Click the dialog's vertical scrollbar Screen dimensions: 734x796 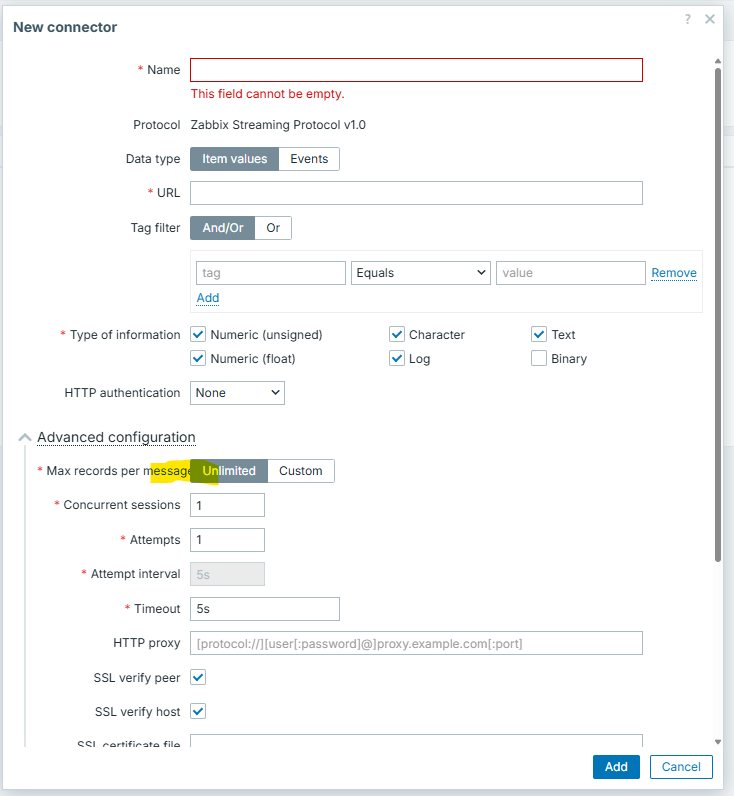[x=717, y=300]
